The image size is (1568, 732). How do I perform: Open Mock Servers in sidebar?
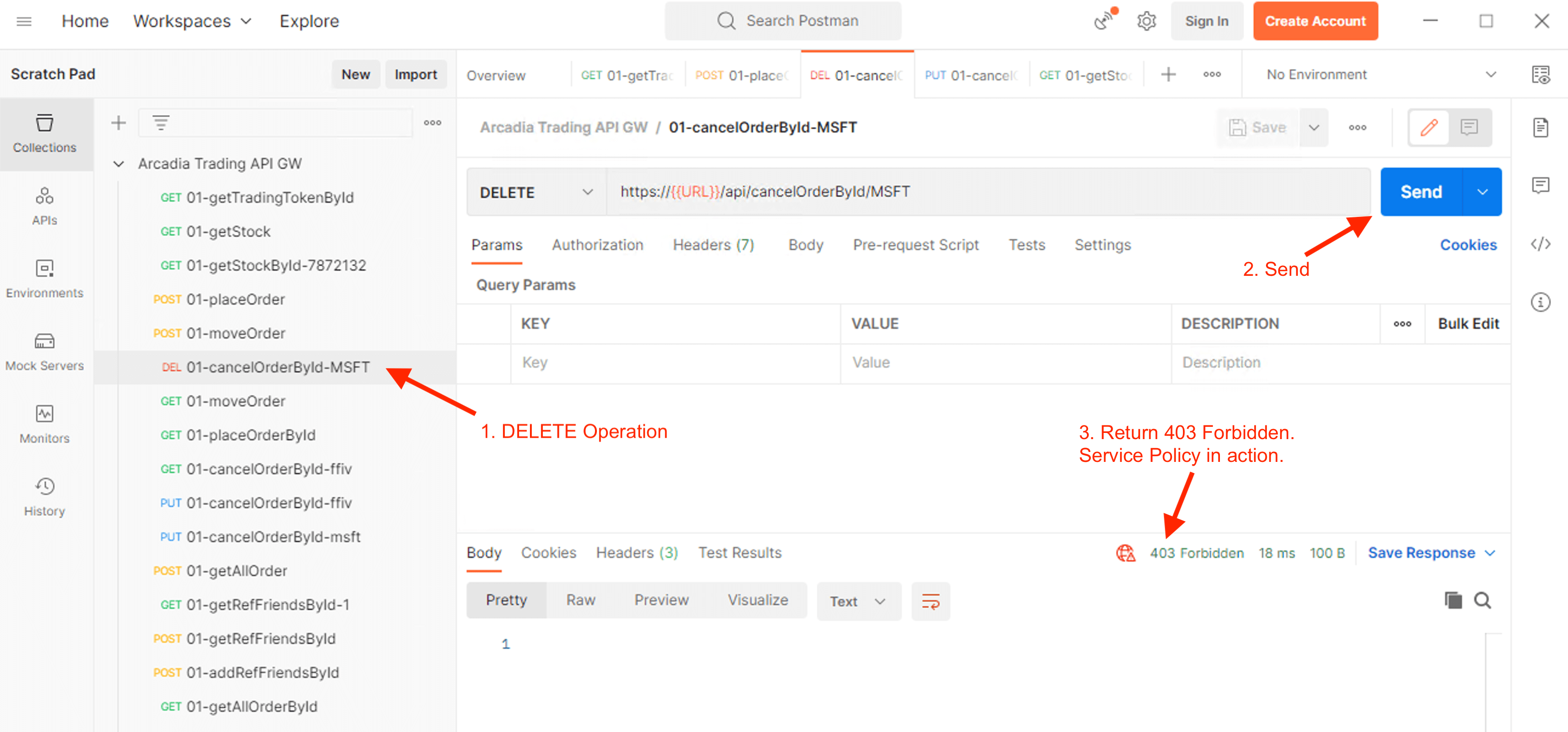(x=45, y=352)
